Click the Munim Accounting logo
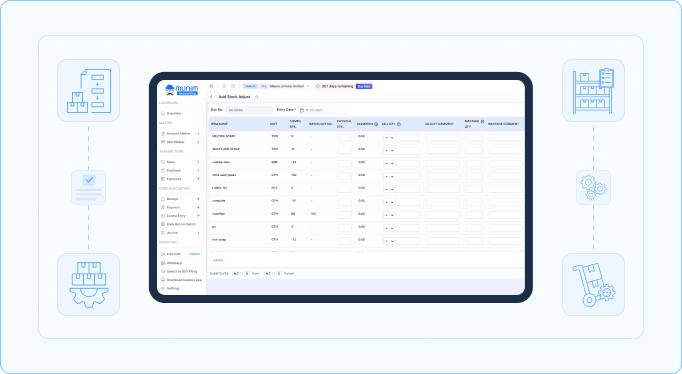 click(181, 90)
